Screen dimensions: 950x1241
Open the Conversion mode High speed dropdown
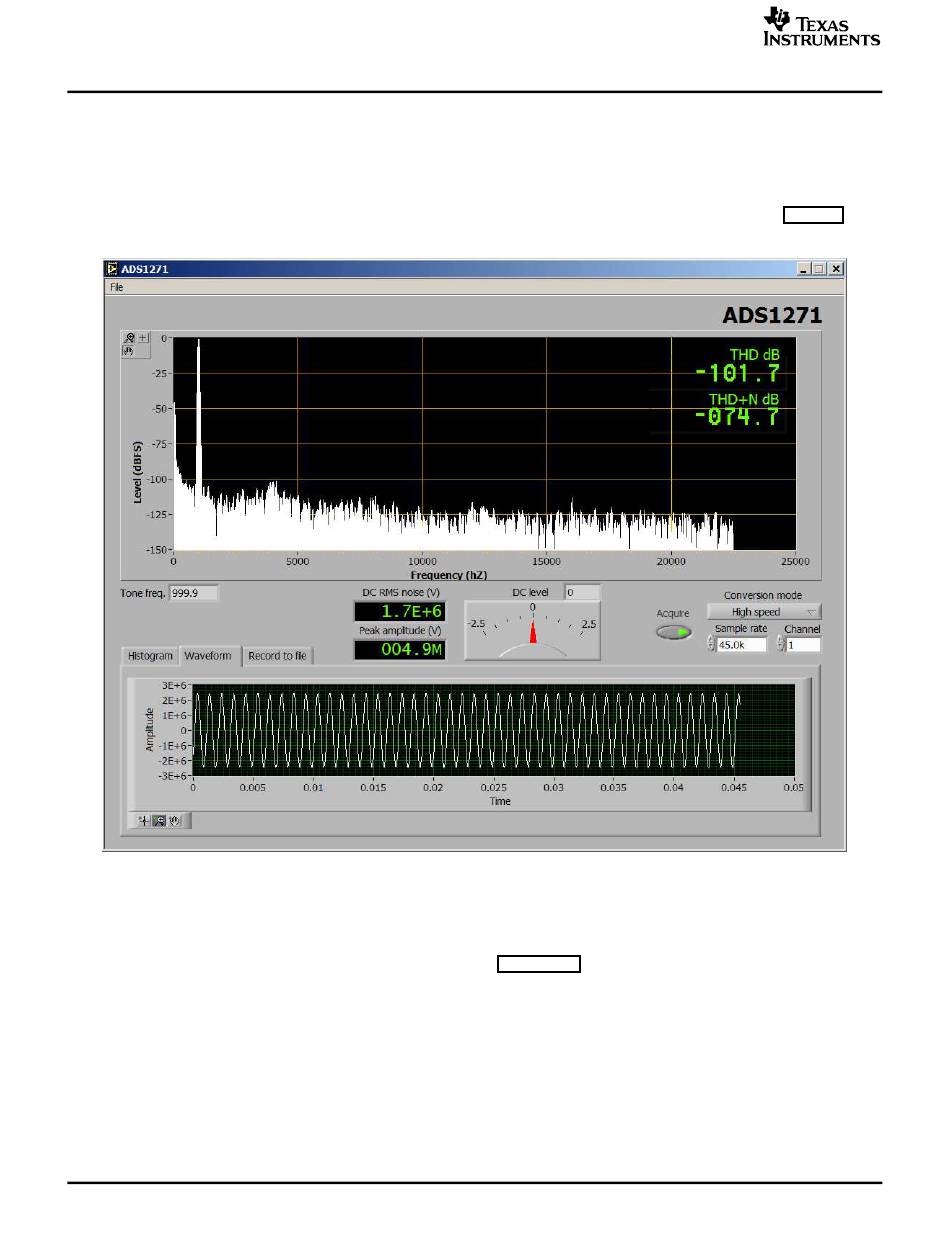[x=764, y=612]
